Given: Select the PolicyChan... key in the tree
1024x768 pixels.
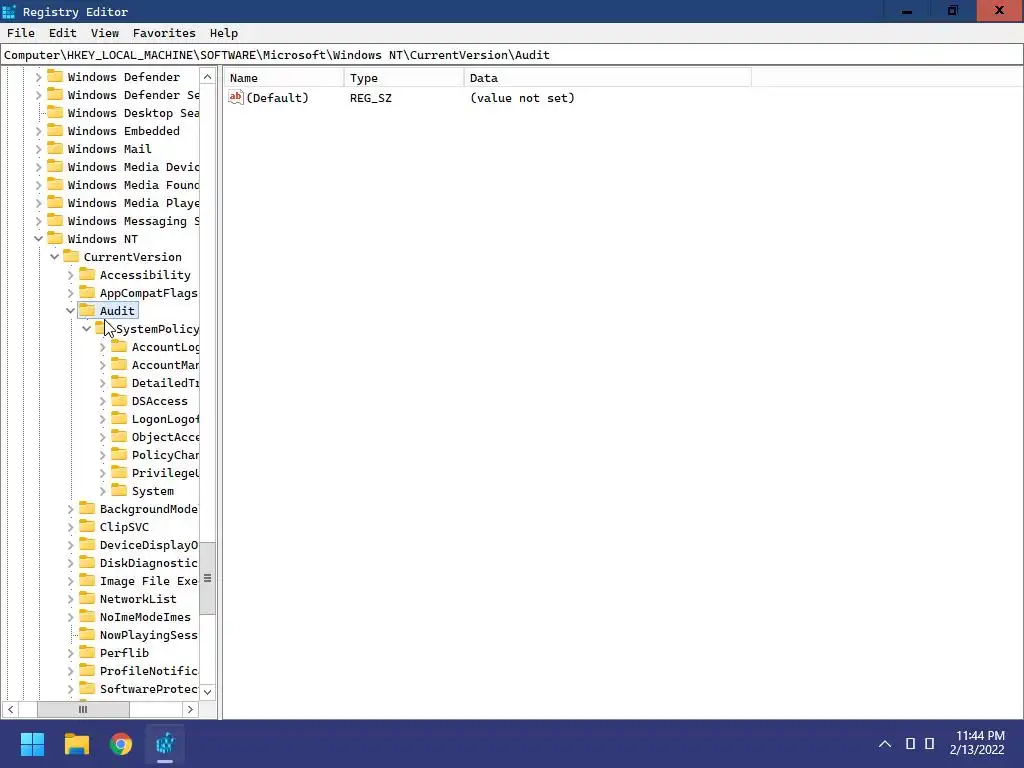Looking at the screenshot, I should 165,455.
